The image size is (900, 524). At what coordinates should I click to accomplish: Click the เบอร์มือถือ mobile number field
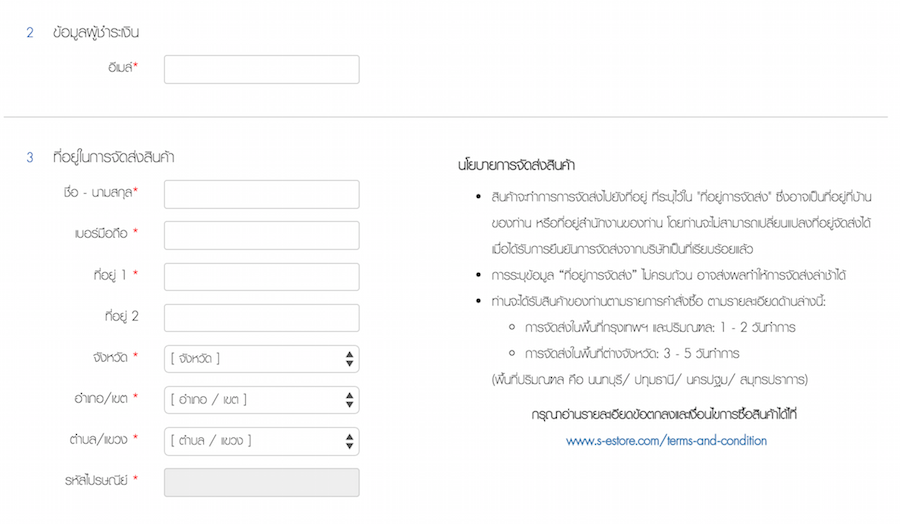point(261,235)
